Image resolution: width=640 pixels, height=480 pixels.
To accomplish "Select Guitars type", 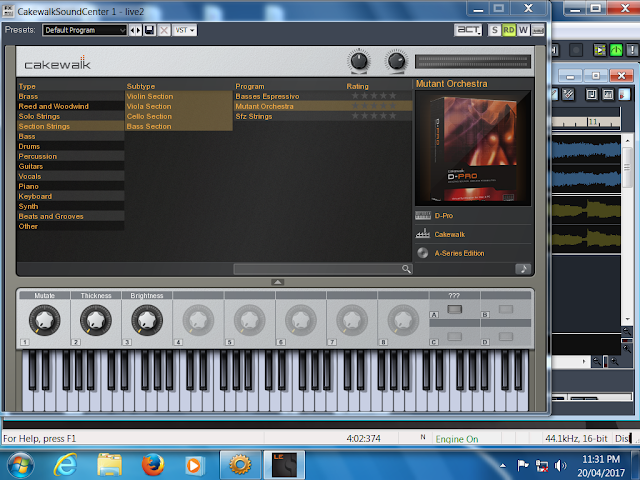I will pos(71,167).
